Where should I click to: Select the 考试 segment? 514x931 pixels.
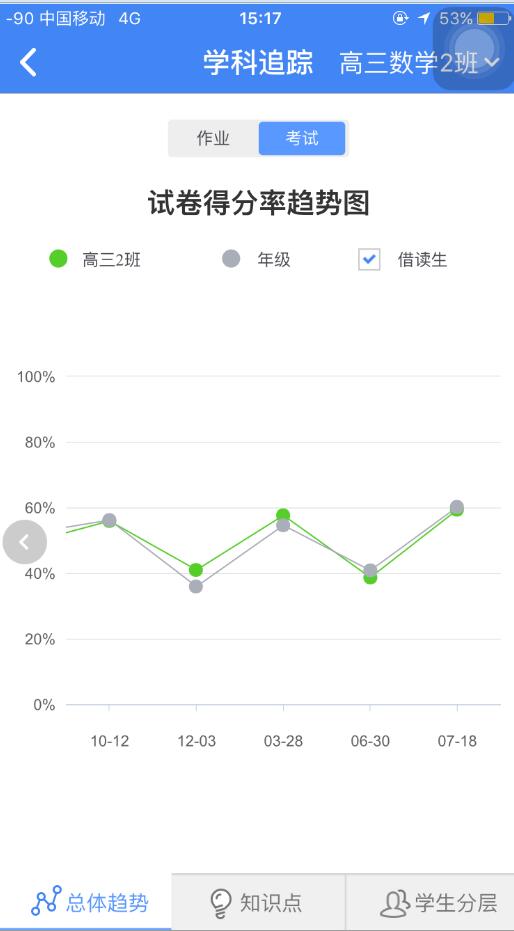[x=302, y=138]
